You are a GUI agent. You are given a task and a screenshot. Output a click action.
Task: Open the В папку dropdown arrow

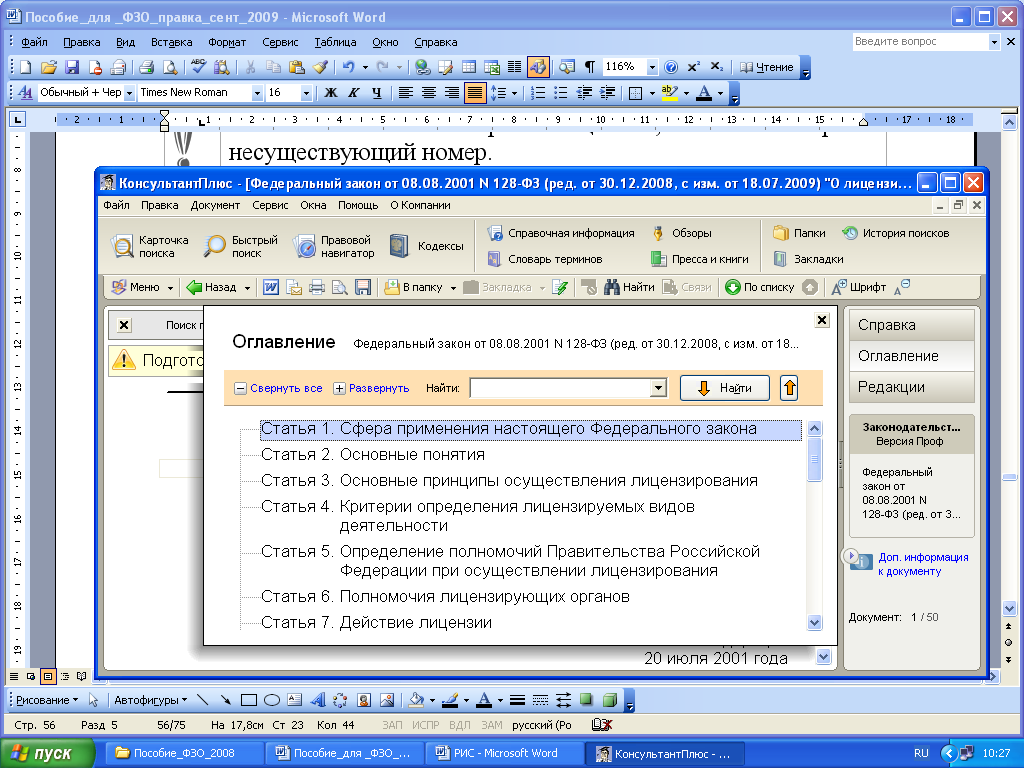(453, 287)
